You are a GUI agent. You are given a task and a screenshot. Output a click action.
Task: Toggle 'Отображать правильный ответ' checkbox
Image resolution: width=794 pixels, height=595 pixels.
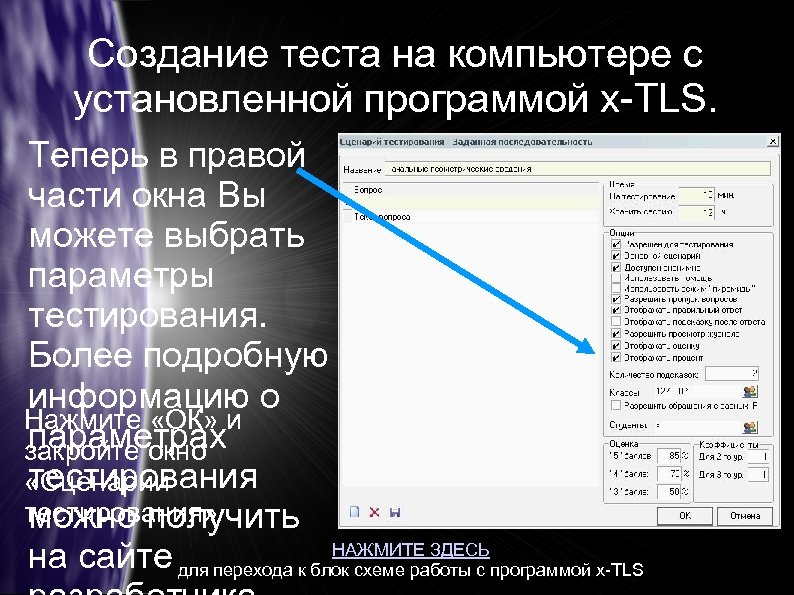616,310
